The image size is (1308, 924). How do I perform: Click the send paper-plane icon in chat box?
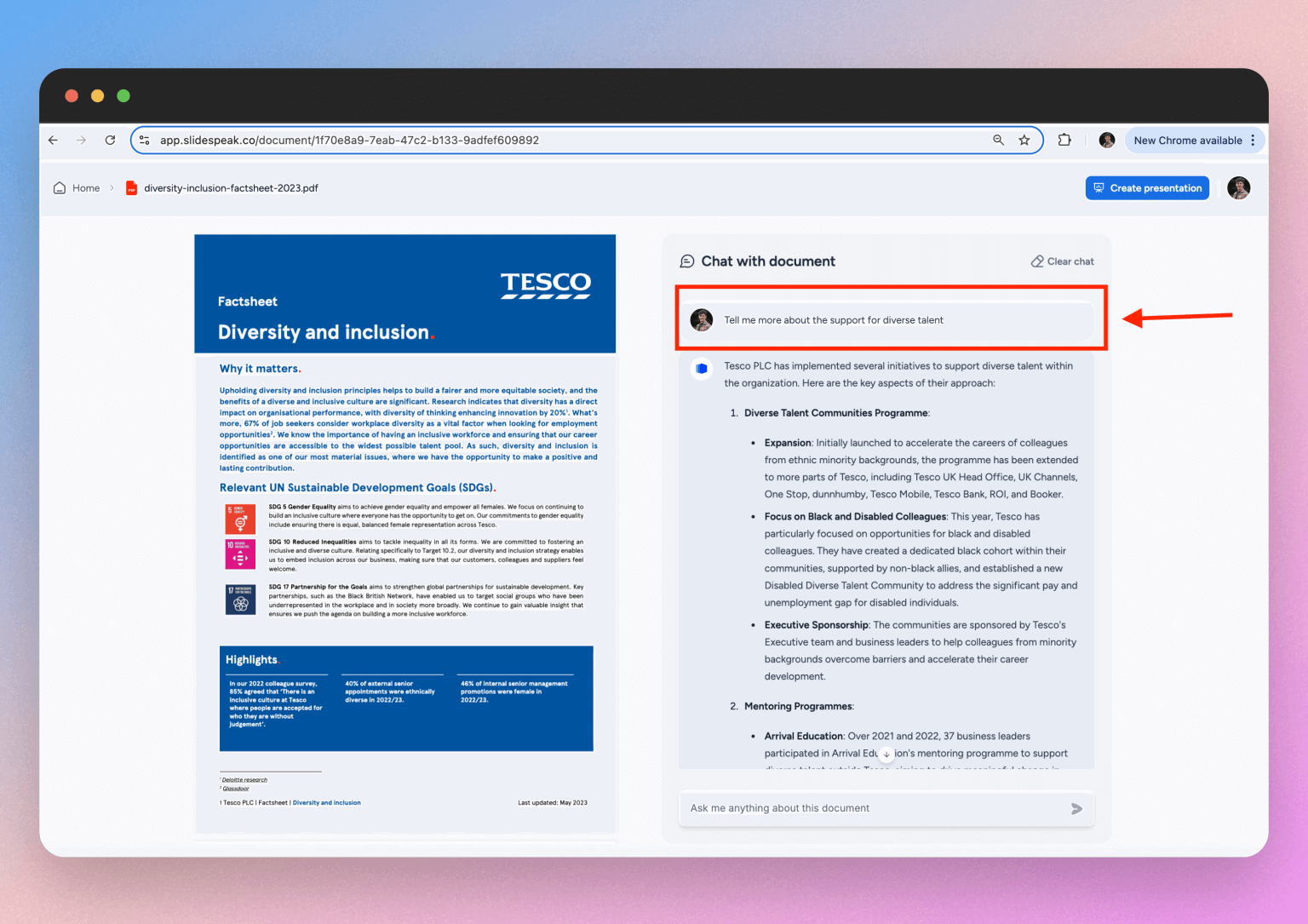pyautogui.click(x=1076, y=809)
